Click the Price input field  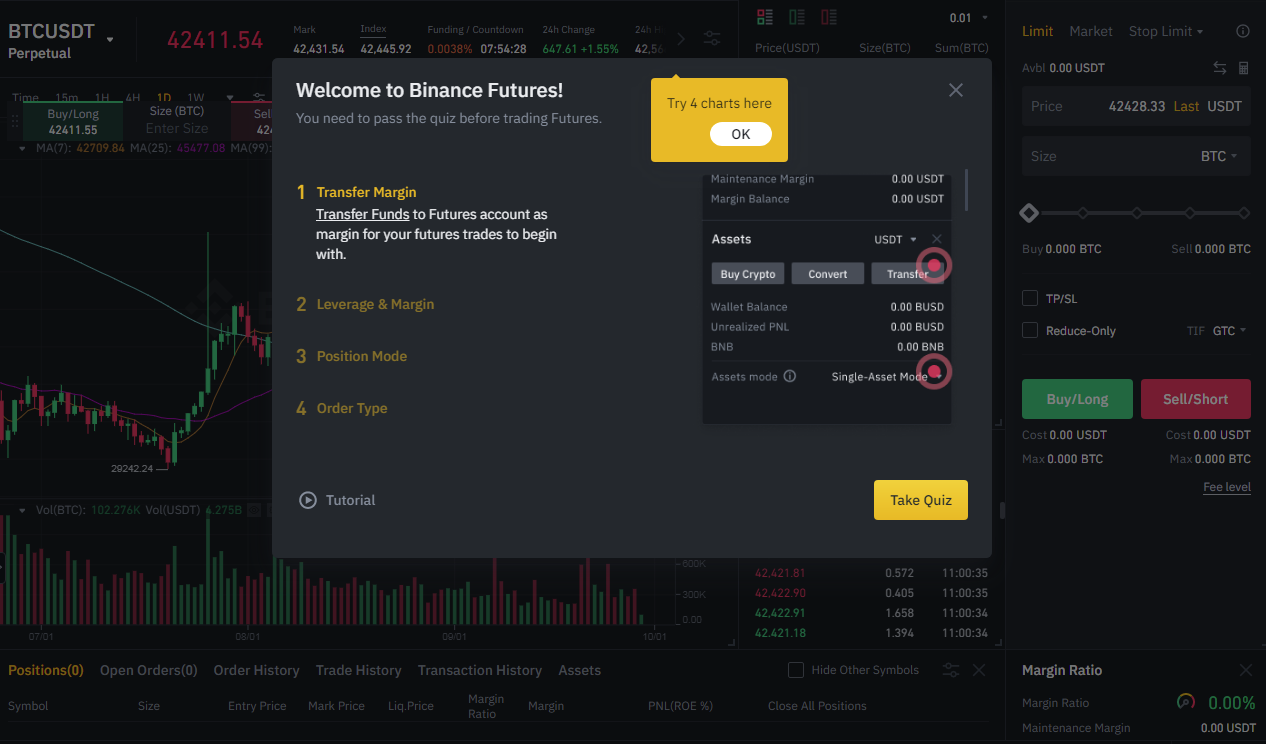(x=1136, y=106)
